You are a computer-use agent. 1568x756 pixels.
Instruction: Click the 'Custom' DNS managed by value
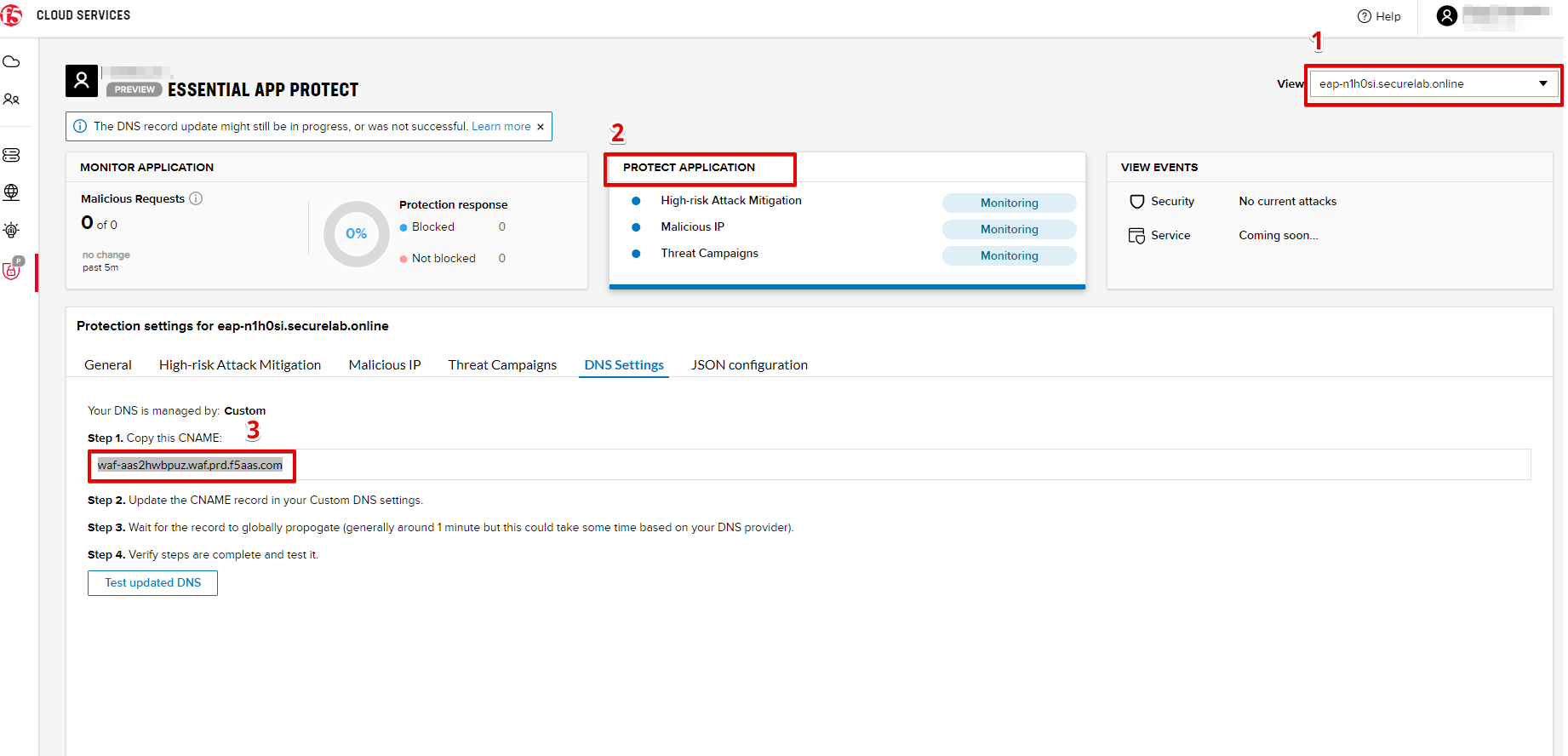(x=245, y=411)
